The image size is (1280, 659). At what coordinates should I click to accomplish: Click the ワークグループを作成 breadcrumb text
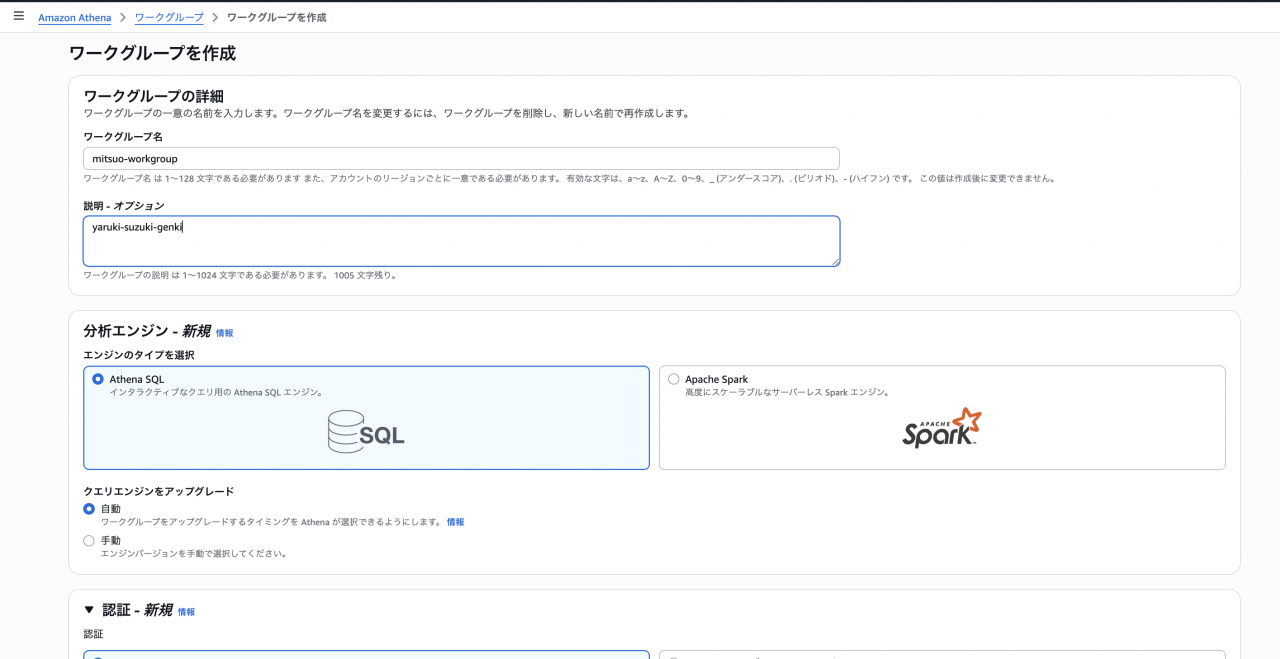tap(277, 18)
